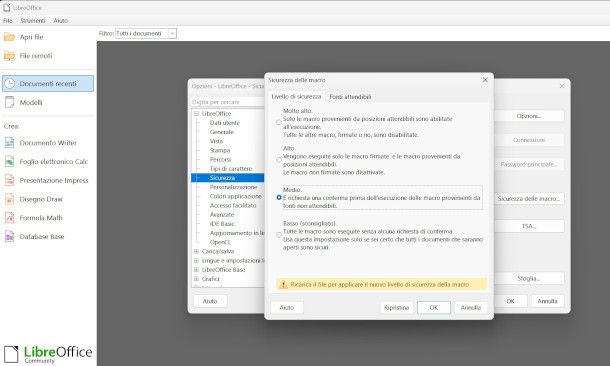Image resolution: width=610 pixels, height=366 pixels.
Task: Click Annulla button in Opzioni dialog
Action: coord(547,301)
